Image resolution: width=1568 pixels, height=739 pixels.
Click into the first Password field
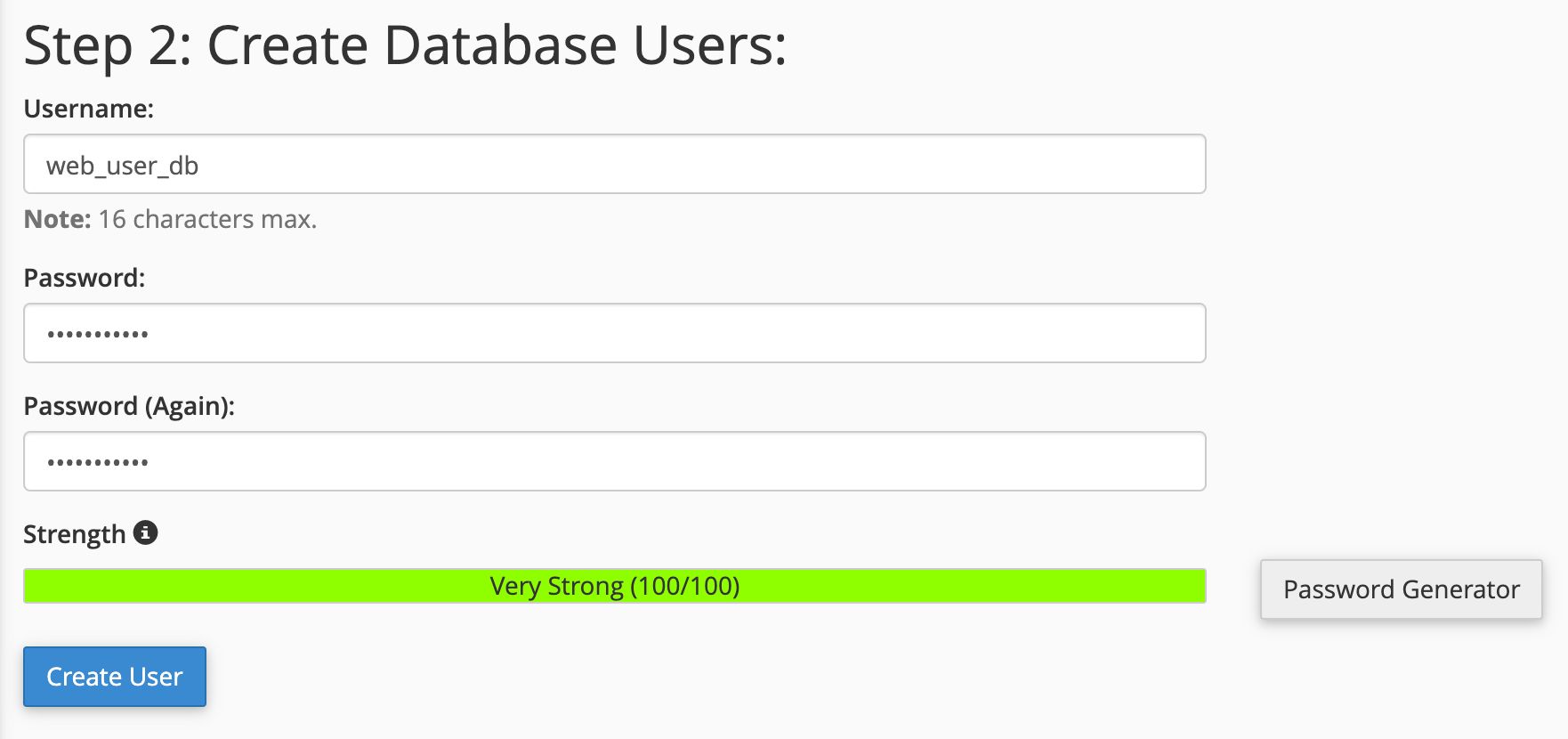pos(614,333)
